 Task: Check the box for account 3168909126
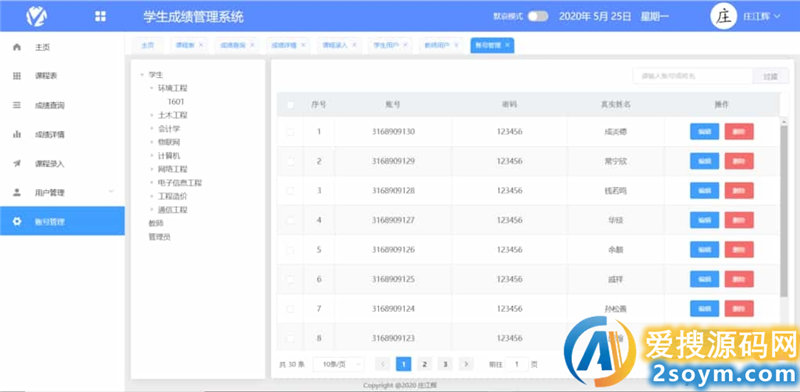coord(291,250)
